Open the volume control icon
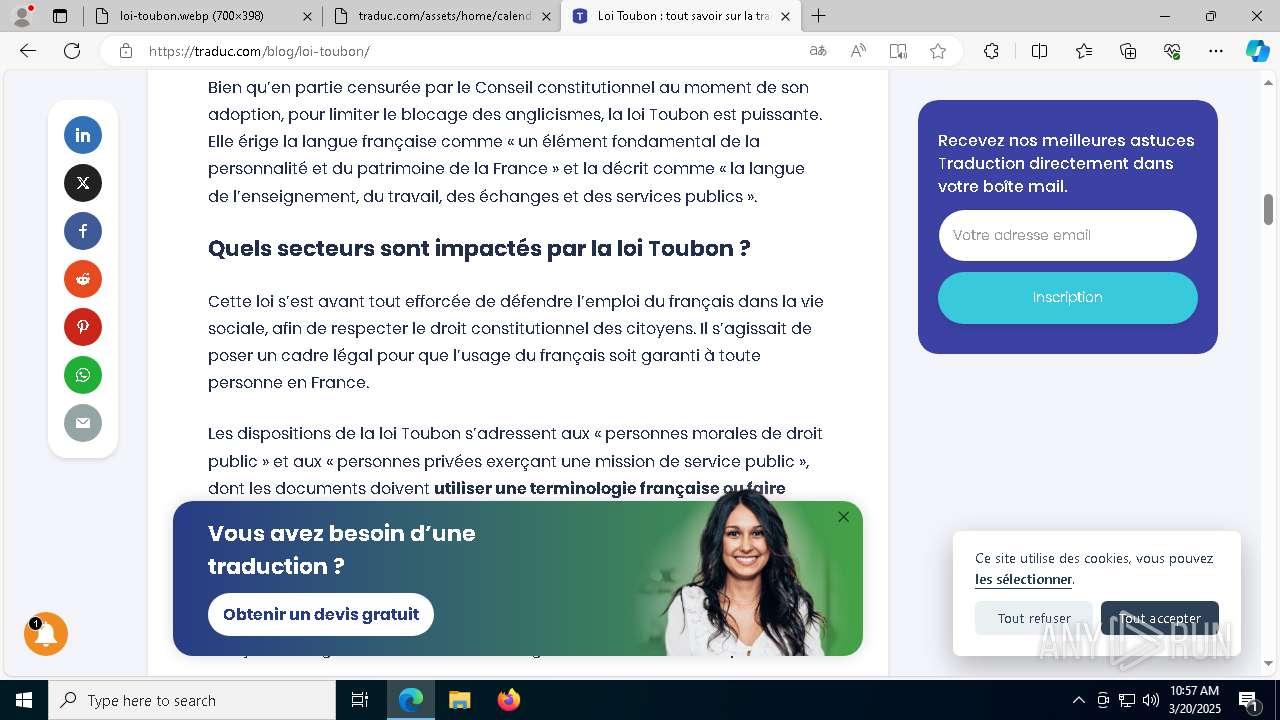 point(1151,700)
